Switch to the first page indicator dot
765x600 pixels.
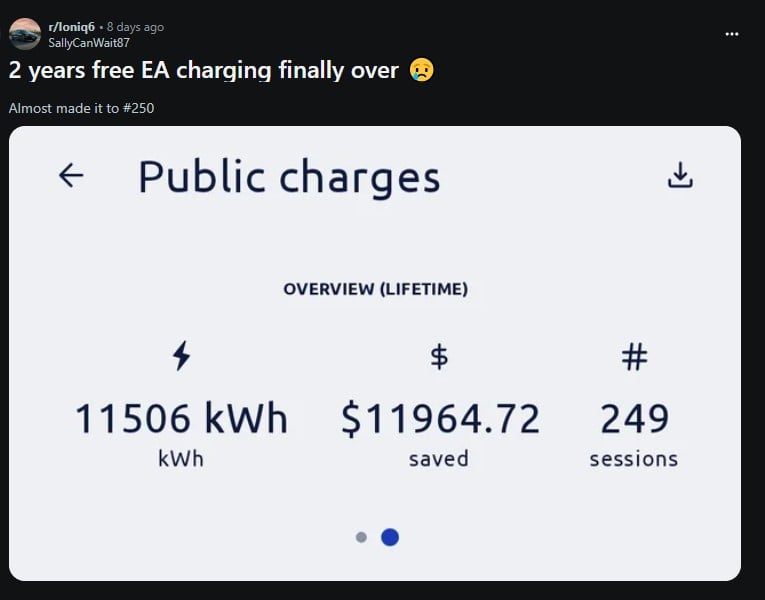361,538
